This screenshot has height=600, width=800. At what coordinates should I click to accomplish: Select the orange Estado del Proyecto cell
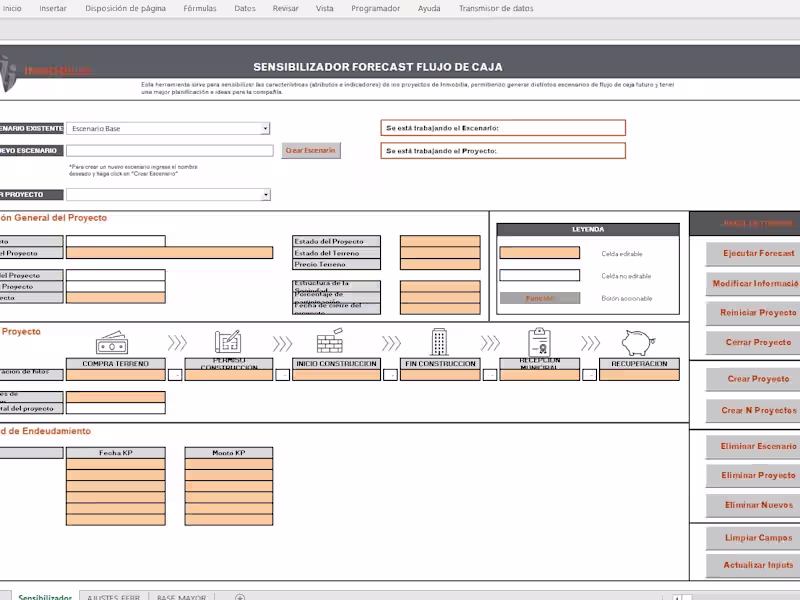[x=440, y=241]
